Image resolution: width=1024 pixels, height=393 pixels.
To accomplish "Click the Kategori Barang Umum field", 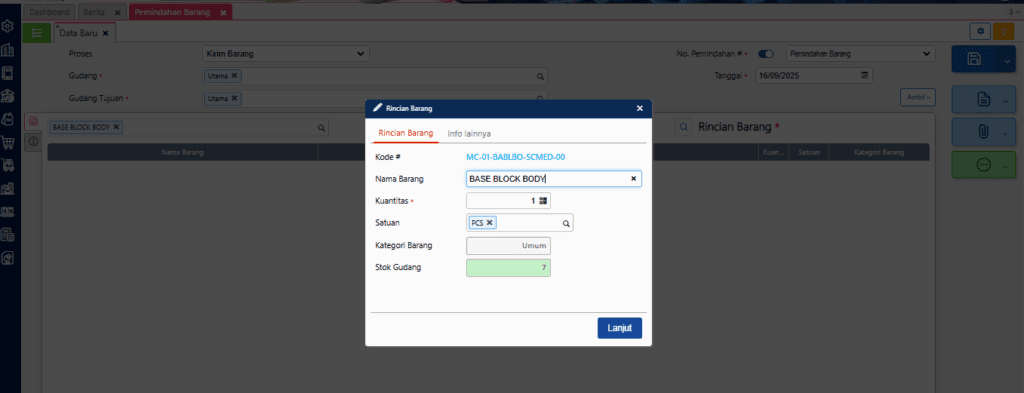I will (x=508, y=246).
